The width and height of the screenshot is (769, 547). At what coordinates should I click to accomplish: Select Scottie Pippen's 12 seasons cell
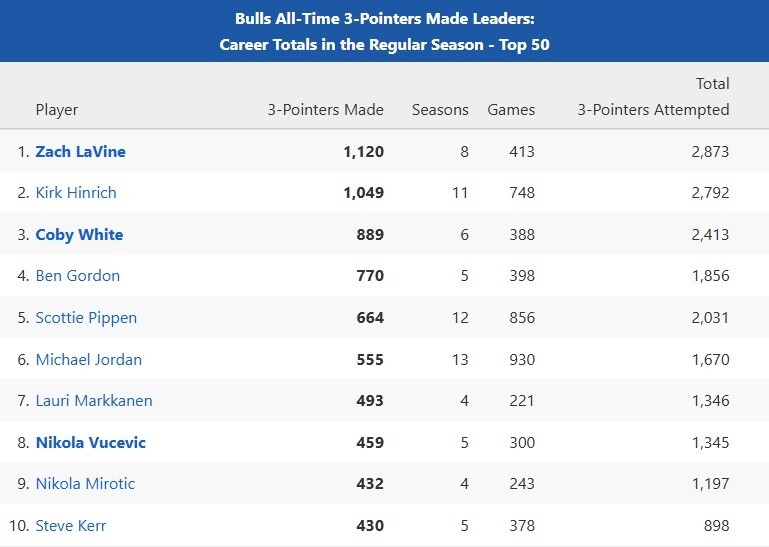(x=459, y=318)
